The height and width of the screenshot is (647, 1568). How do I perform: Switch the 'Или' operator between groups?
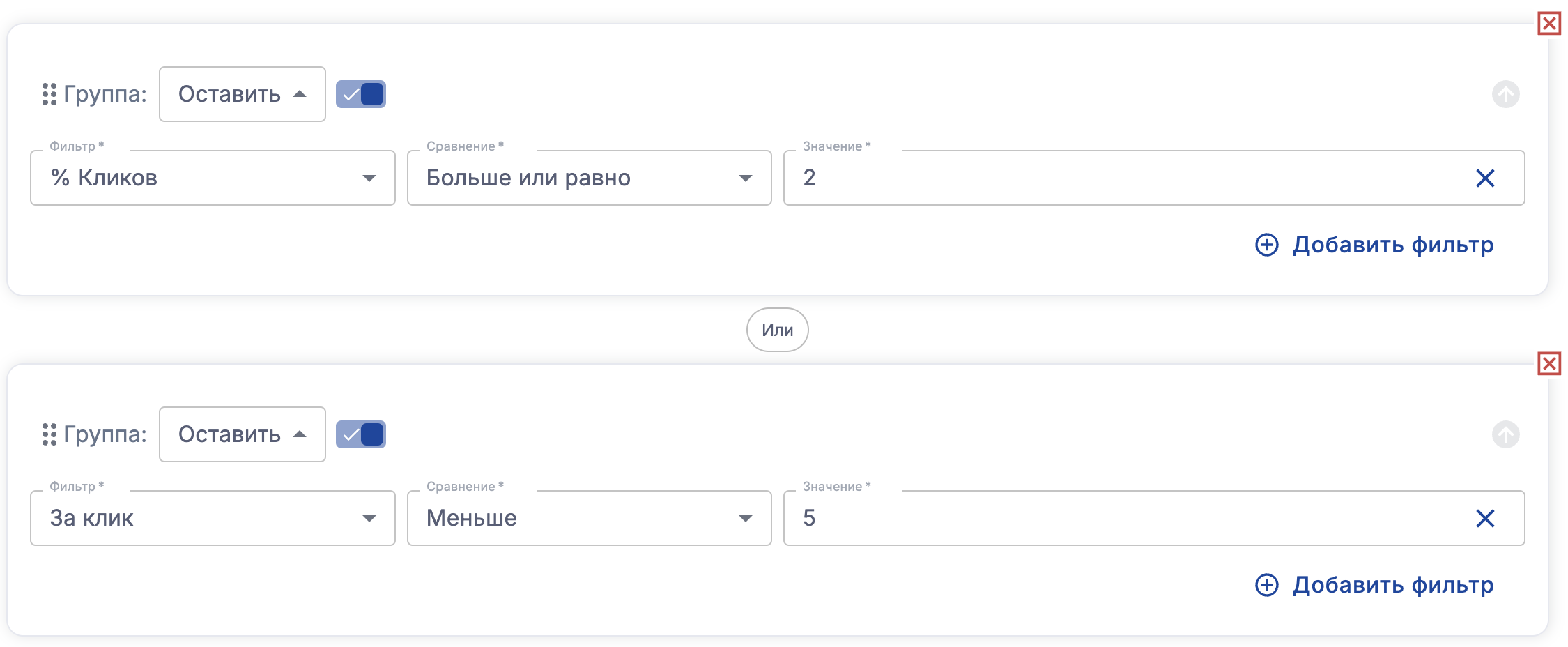pyautogui.click(x=777, y=330)
